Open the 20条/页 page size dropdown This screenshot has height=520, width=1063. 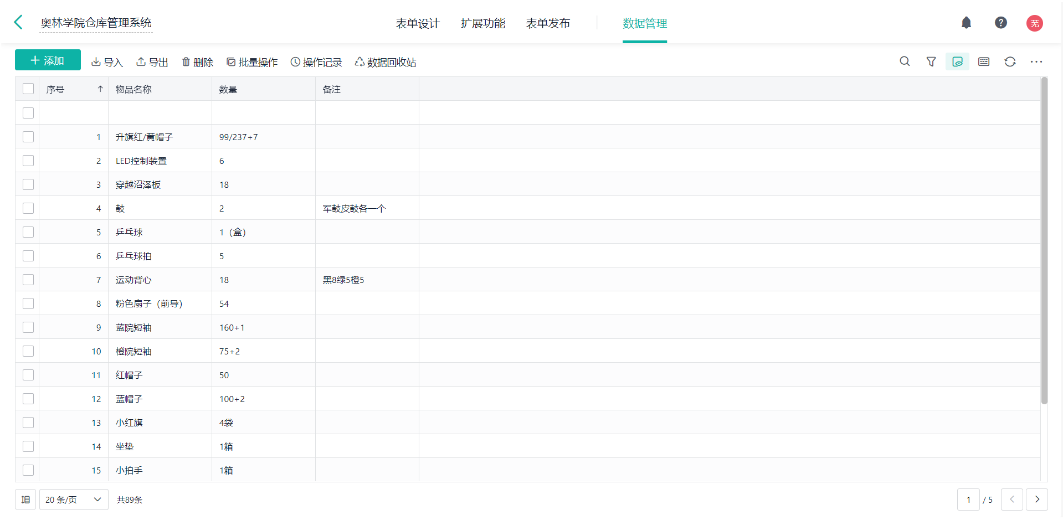74,499
